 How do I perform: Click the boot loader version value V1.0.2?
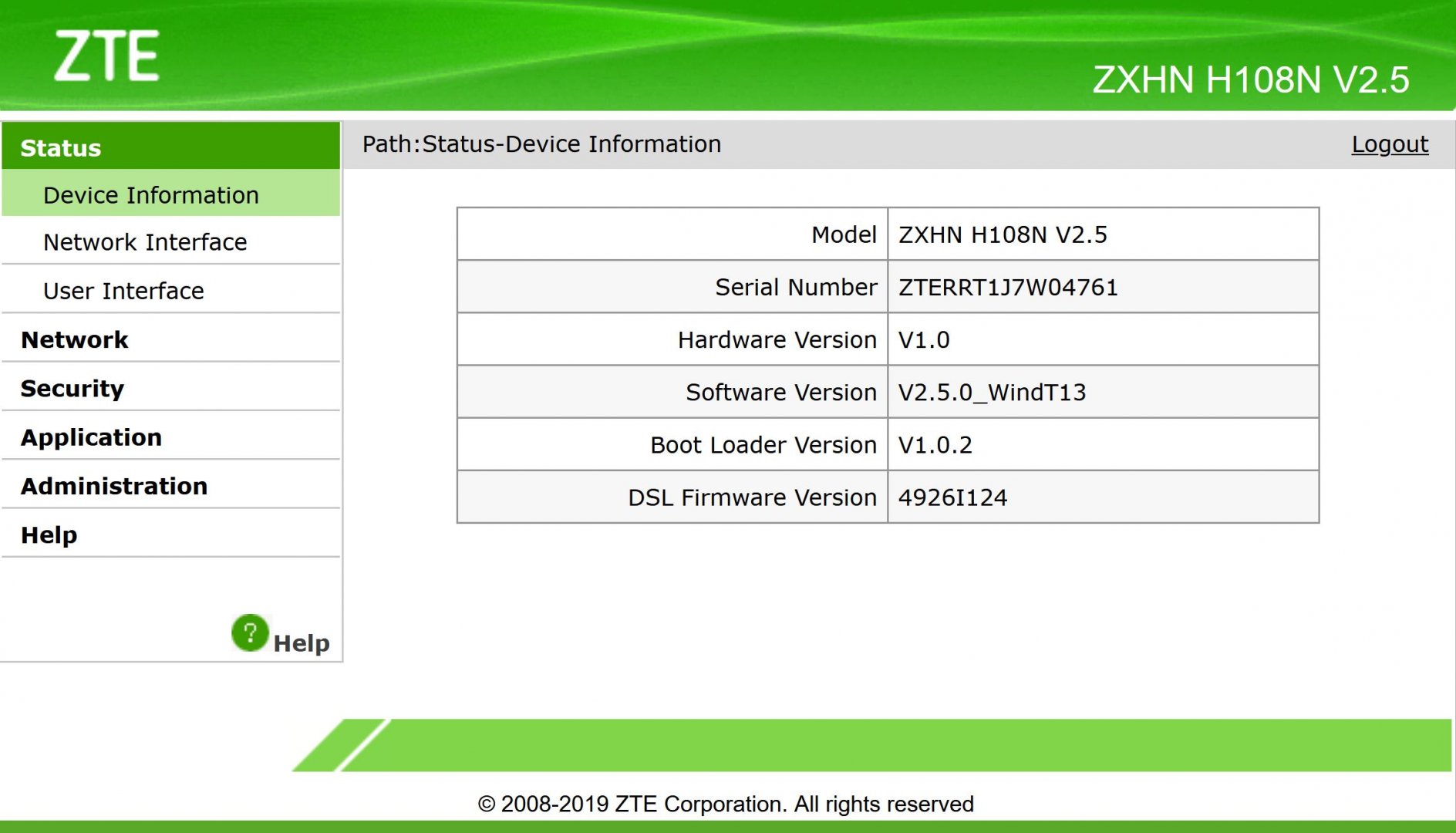click(x=935, y=445)
